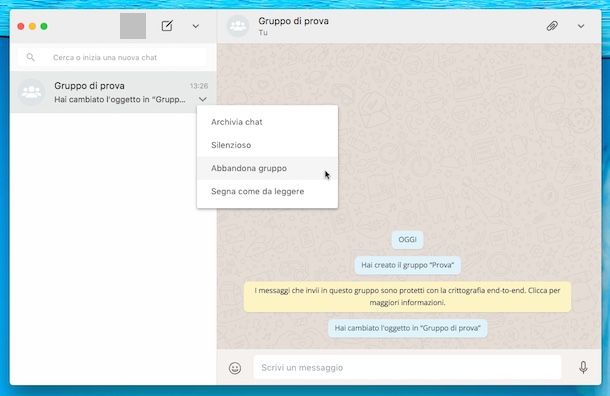Click the Gruppo di prova header title
This screenshot has width=610, height=396.
point(293,21)
